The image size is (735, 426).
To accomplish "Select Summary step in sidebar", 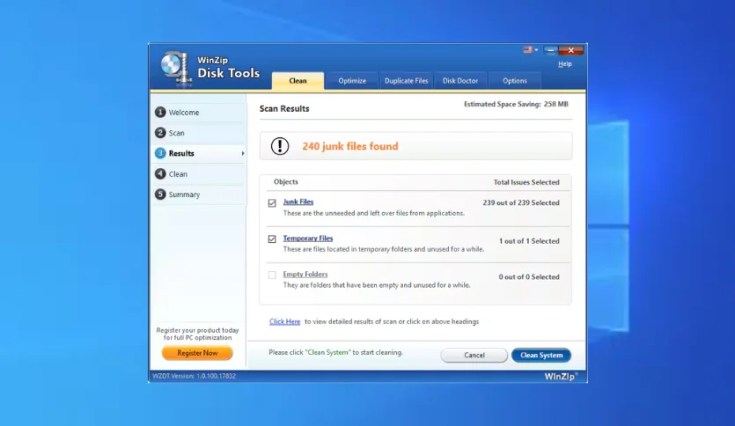I will tap(198, 194).
